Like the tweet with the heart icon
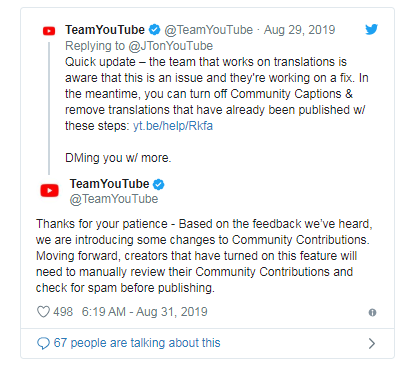This screenshot has width=419, height=369. (43, 312)
